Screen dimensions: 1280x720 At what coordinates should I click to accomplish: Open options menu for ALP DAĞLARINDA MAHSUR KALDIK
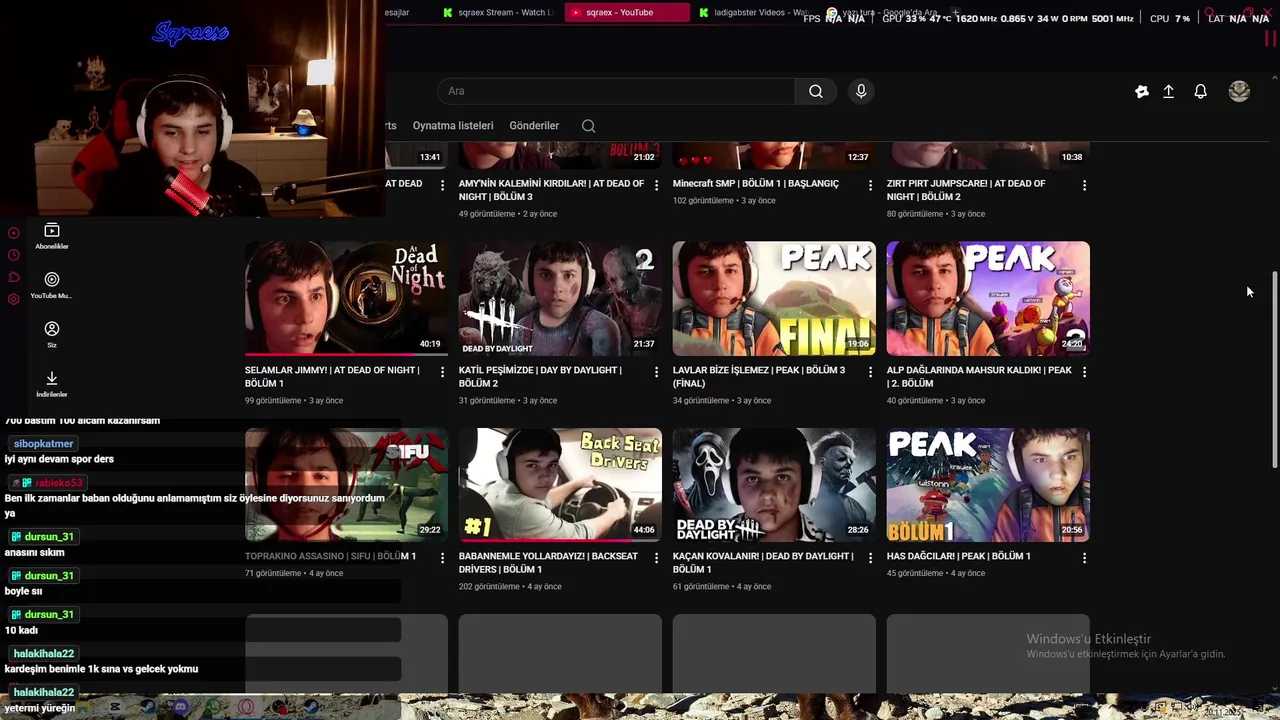click(1084, 372)
